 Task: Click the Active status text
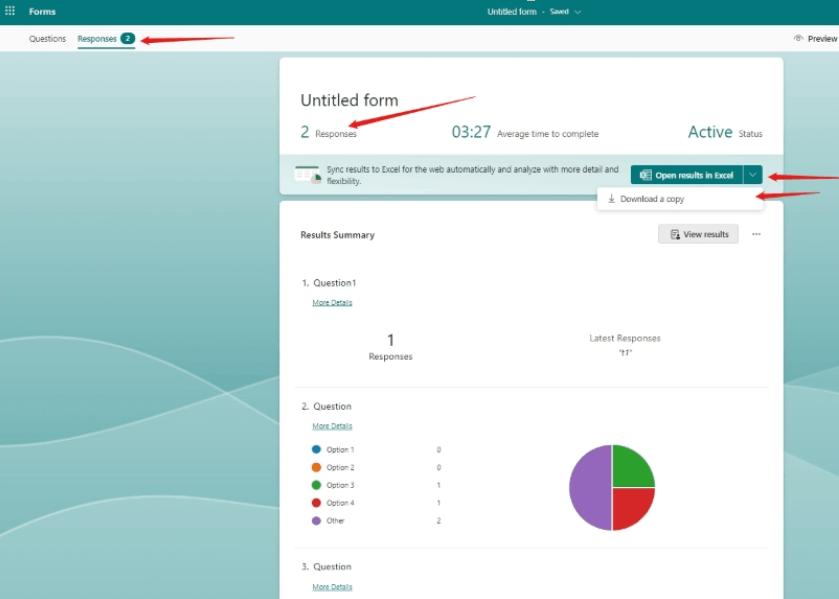[x=710, y=132]
